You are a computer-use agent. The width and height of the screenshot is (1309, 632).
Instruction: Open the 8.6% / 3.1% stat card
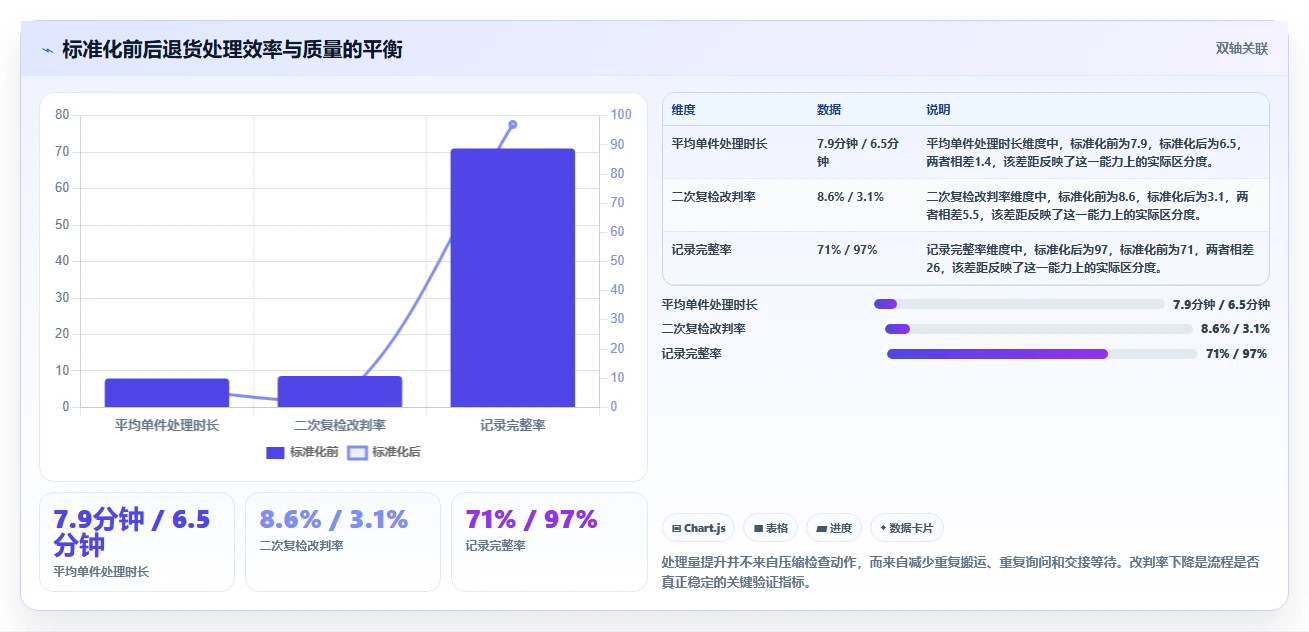tap(343, 542)
